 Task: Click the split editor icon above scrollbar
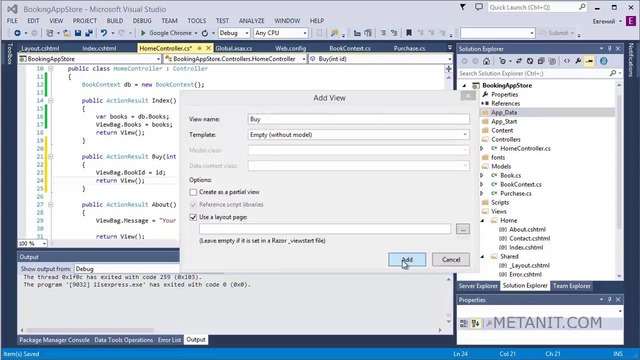coord(449,69)
